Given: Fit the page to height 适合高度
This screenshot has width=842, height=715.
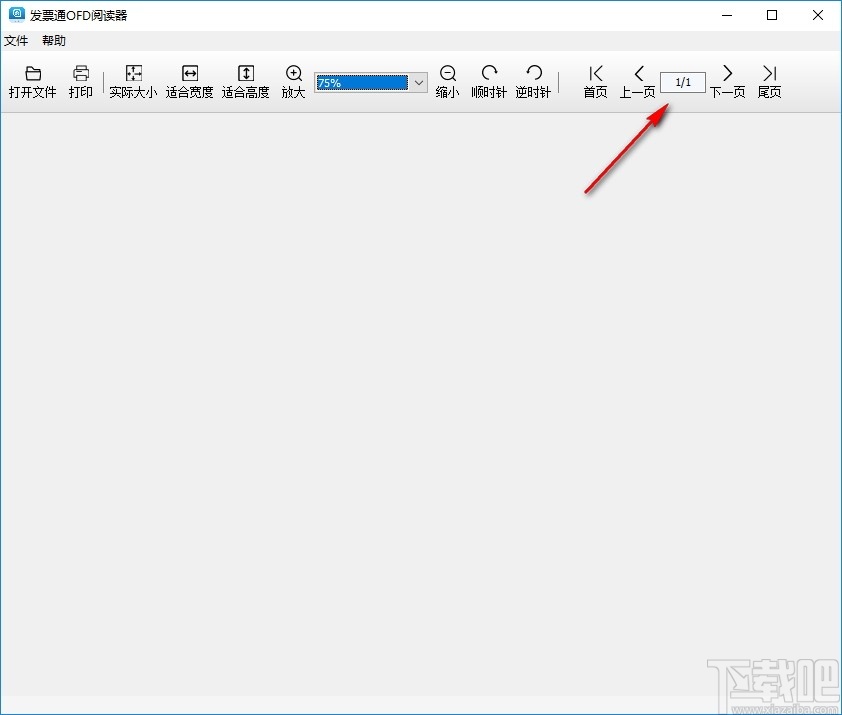Looking at the screenshot, I should pos(245,82).
